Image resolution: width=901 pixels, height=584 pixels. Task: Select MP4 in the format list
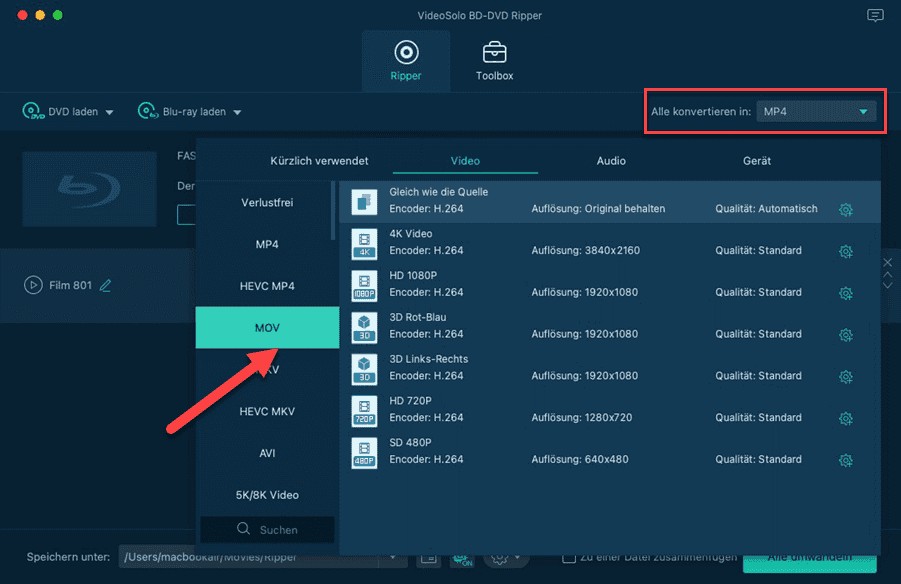[267, 244]
